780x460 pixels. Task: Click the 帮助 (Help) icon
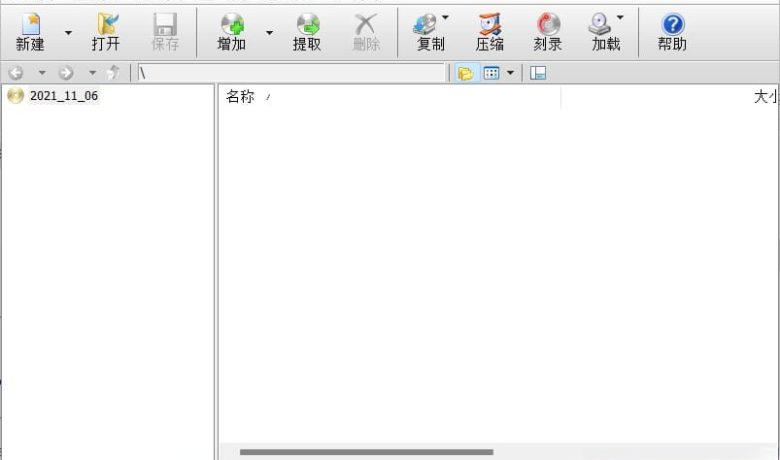point(673,24)
